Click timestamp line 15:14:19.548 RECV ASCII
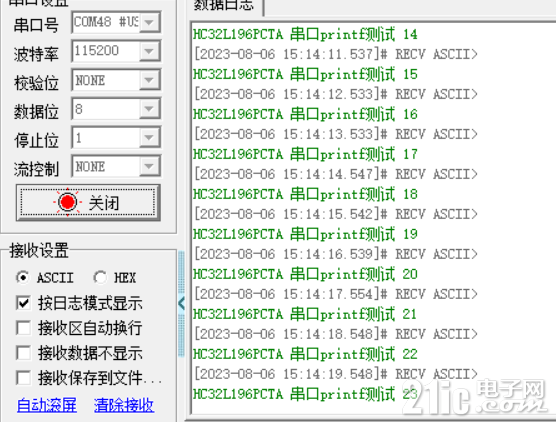The width and height of the screenshot is (556, 422). click(x=336, y=374)
